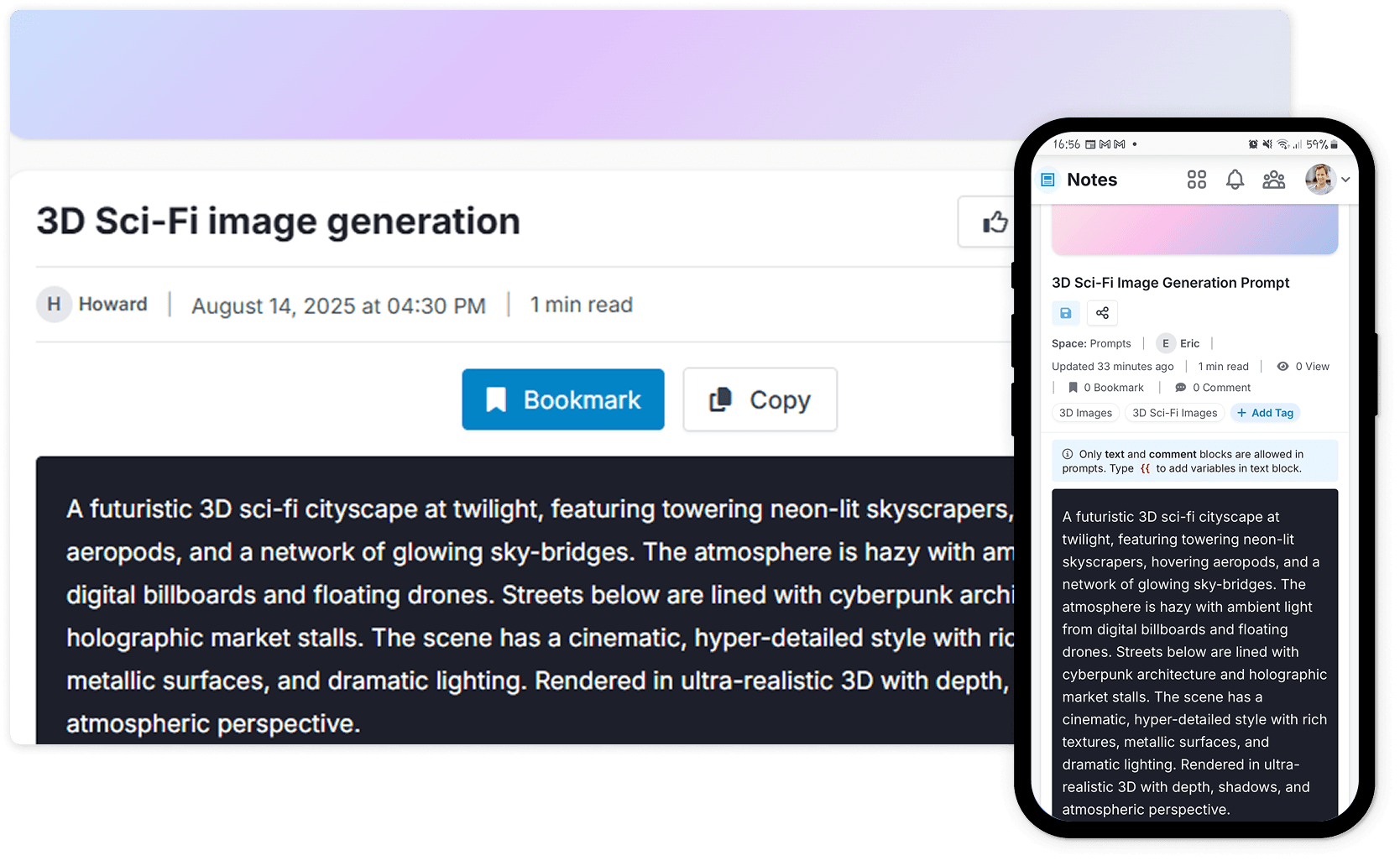Click the Add Tag button
This screenshot has width=1400, height=866.
coord(1265,413)
